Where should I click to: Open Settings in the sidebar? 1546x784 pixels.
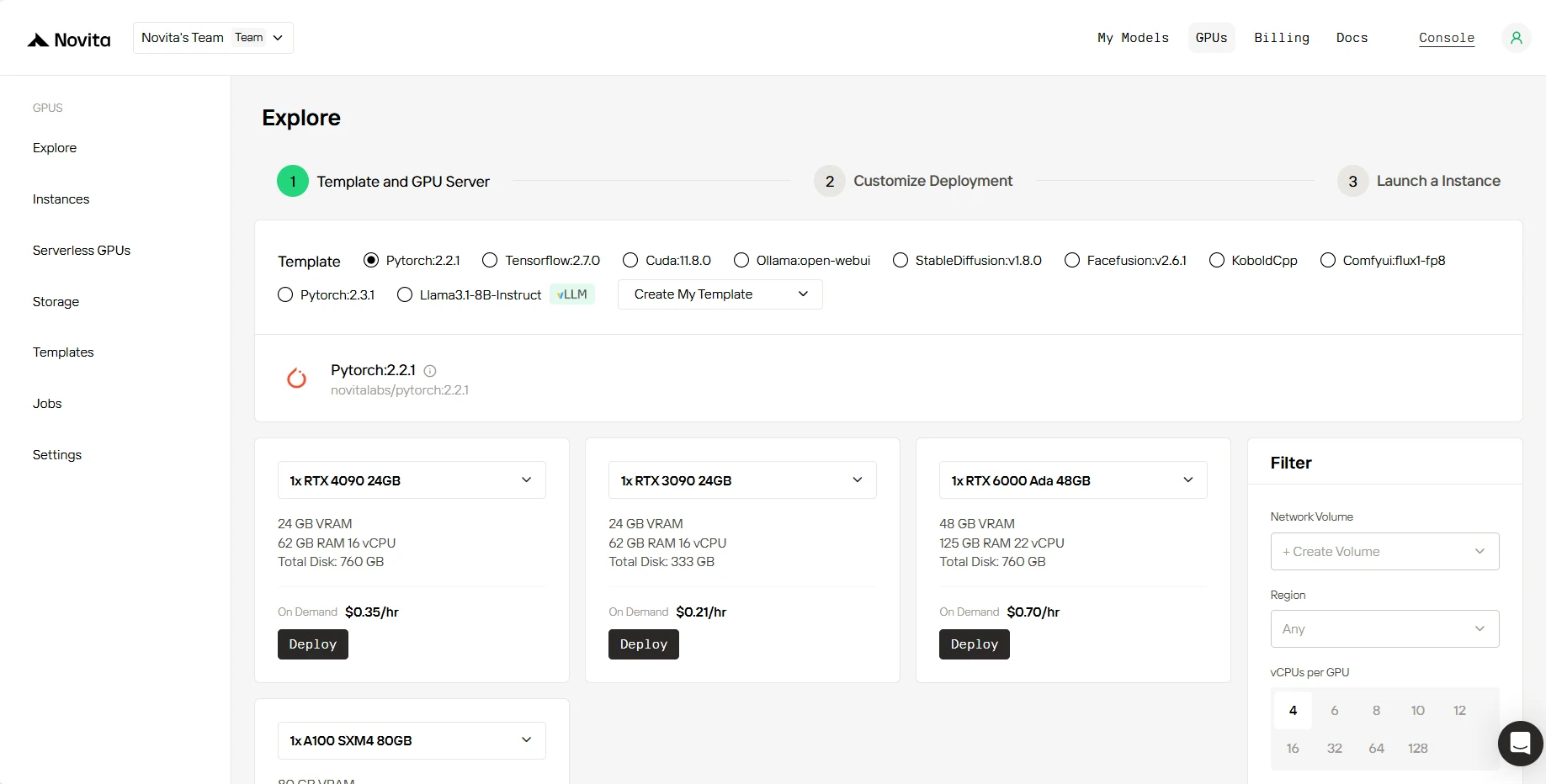(57, 455)
